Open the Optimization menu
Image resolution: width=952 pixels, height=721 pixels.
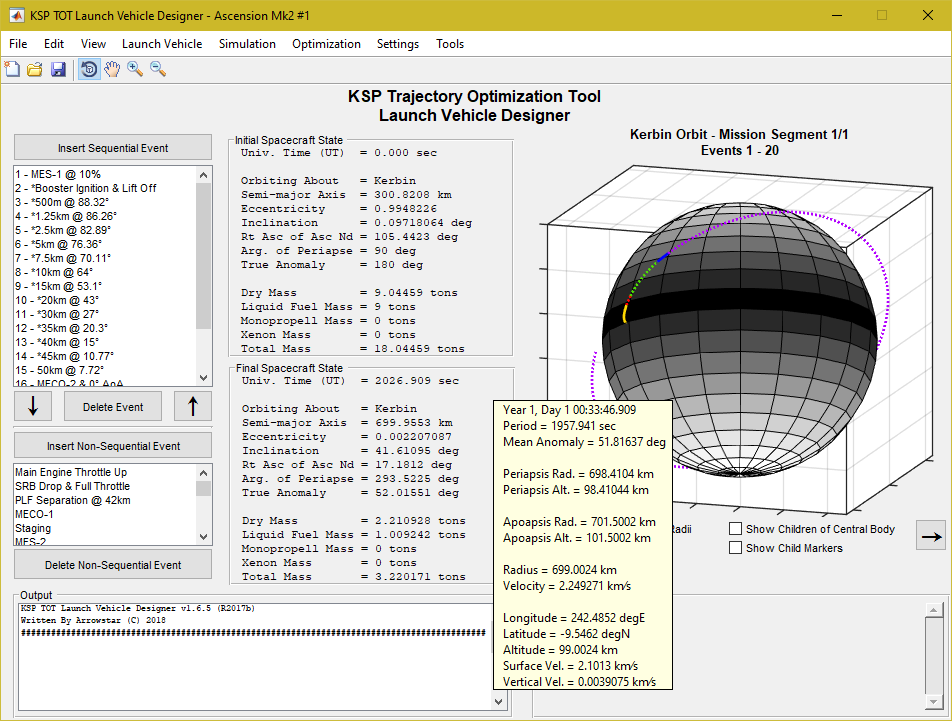pyautogui.click(x=326, y=44)
